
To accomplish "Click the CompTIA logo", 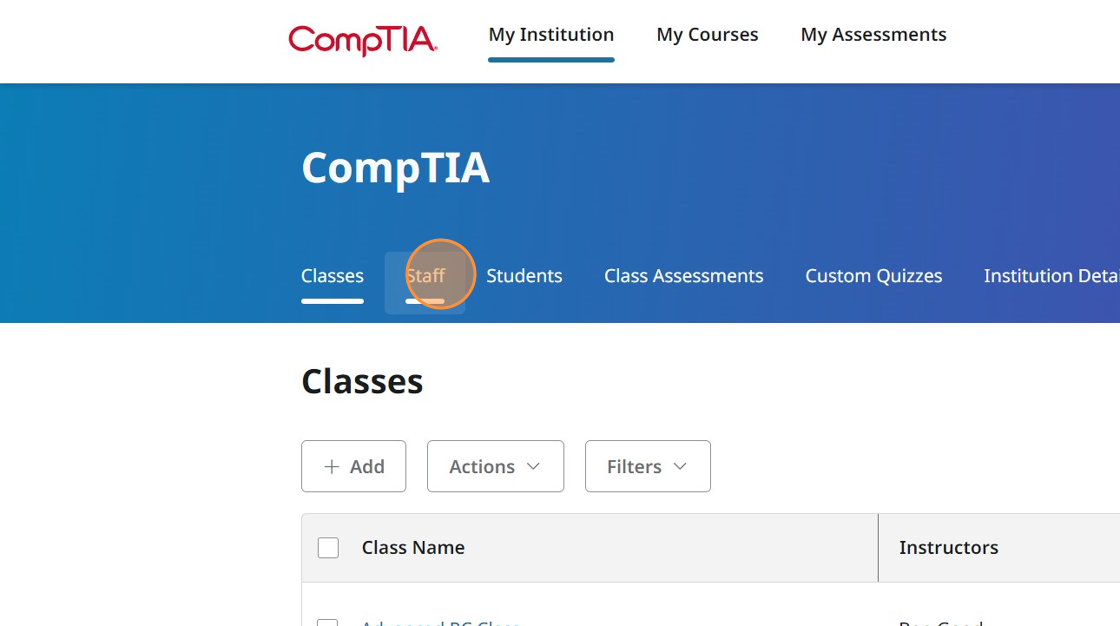I will 362,39.
